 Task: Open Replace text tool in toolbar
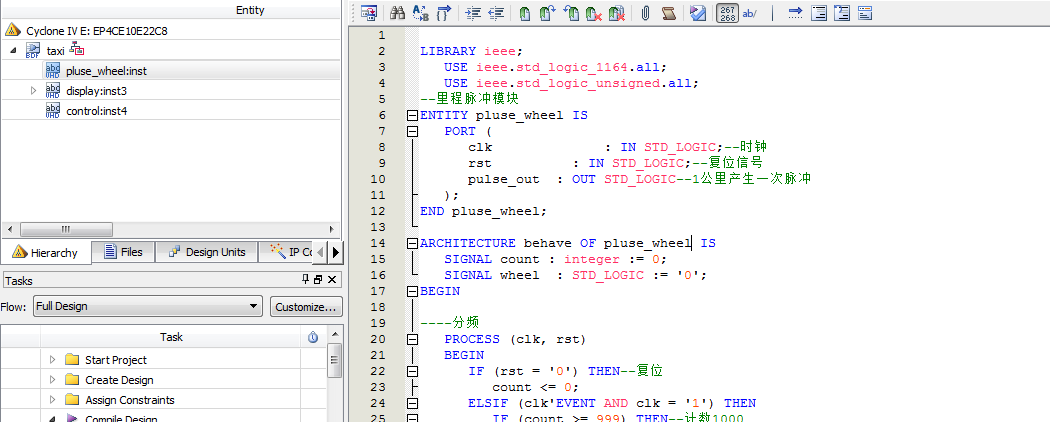click(420, 13)
